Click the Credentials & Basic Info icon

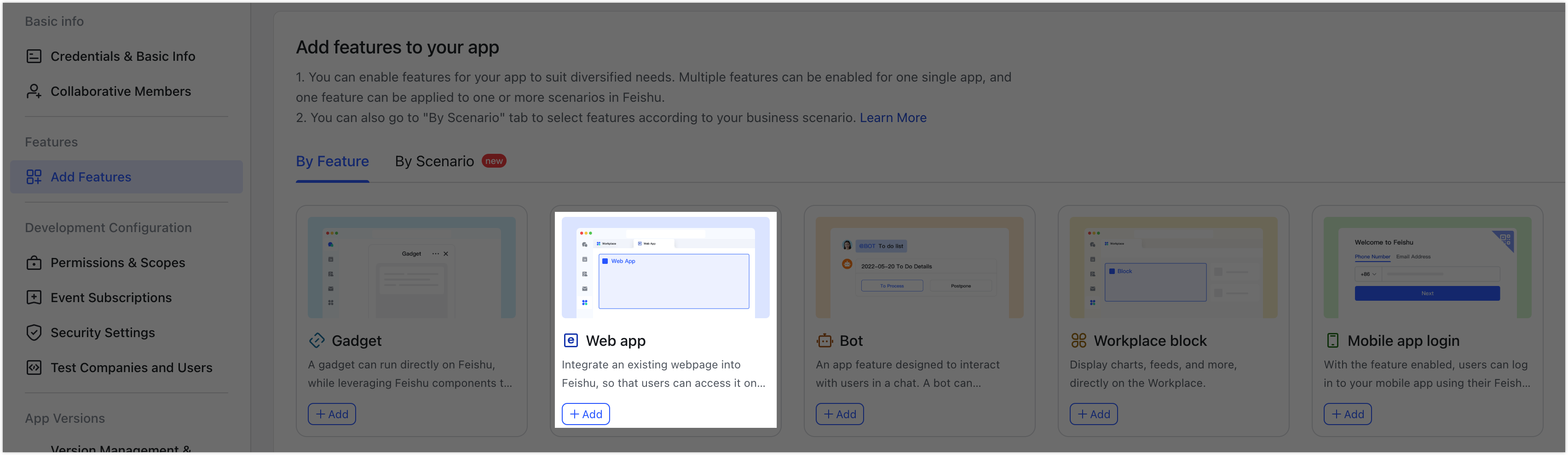click(34, 56)
